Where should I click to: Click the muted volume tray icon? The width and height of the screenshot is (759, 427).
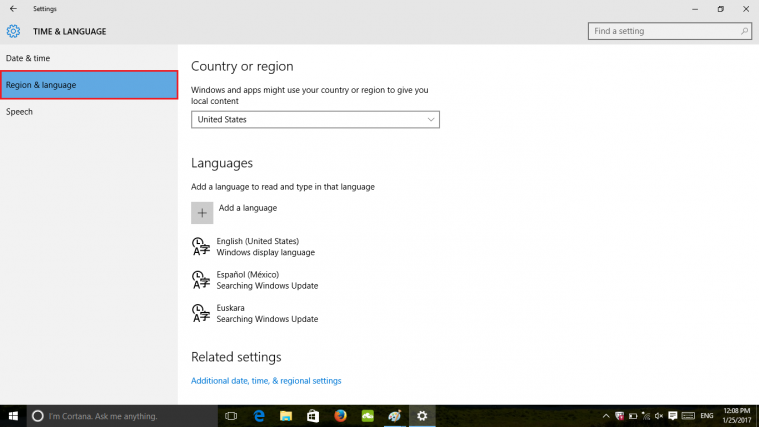point(659,416)
